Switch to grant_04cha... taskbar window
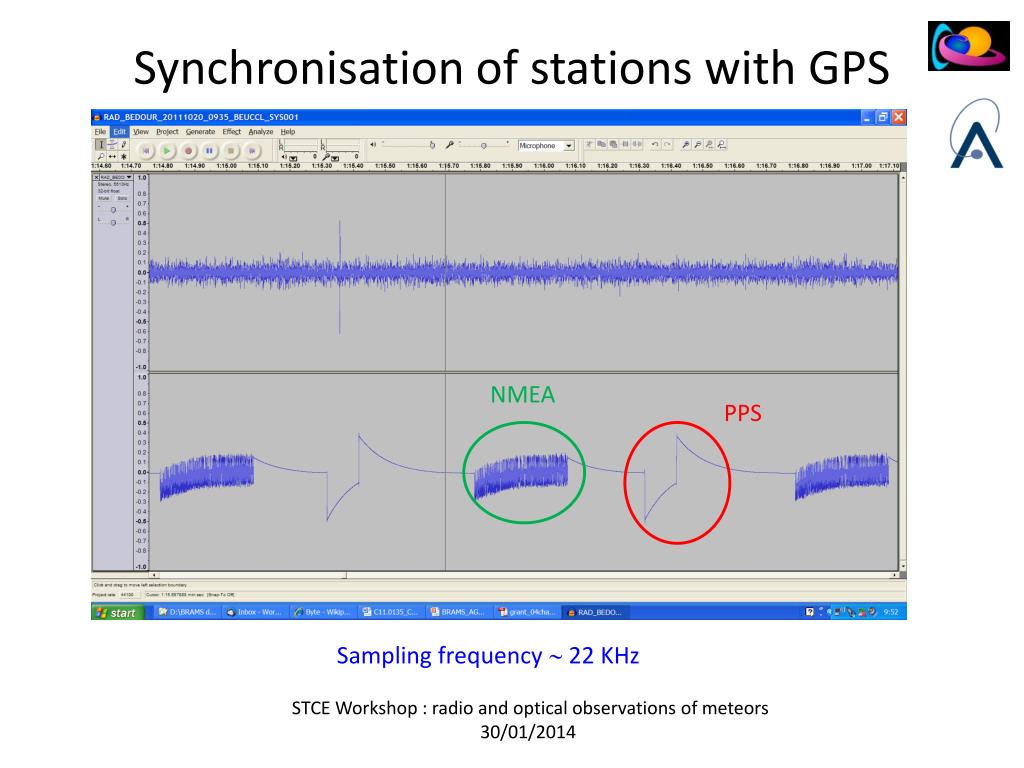Screen dimensions: 1024x768 (x=526, y=612)
